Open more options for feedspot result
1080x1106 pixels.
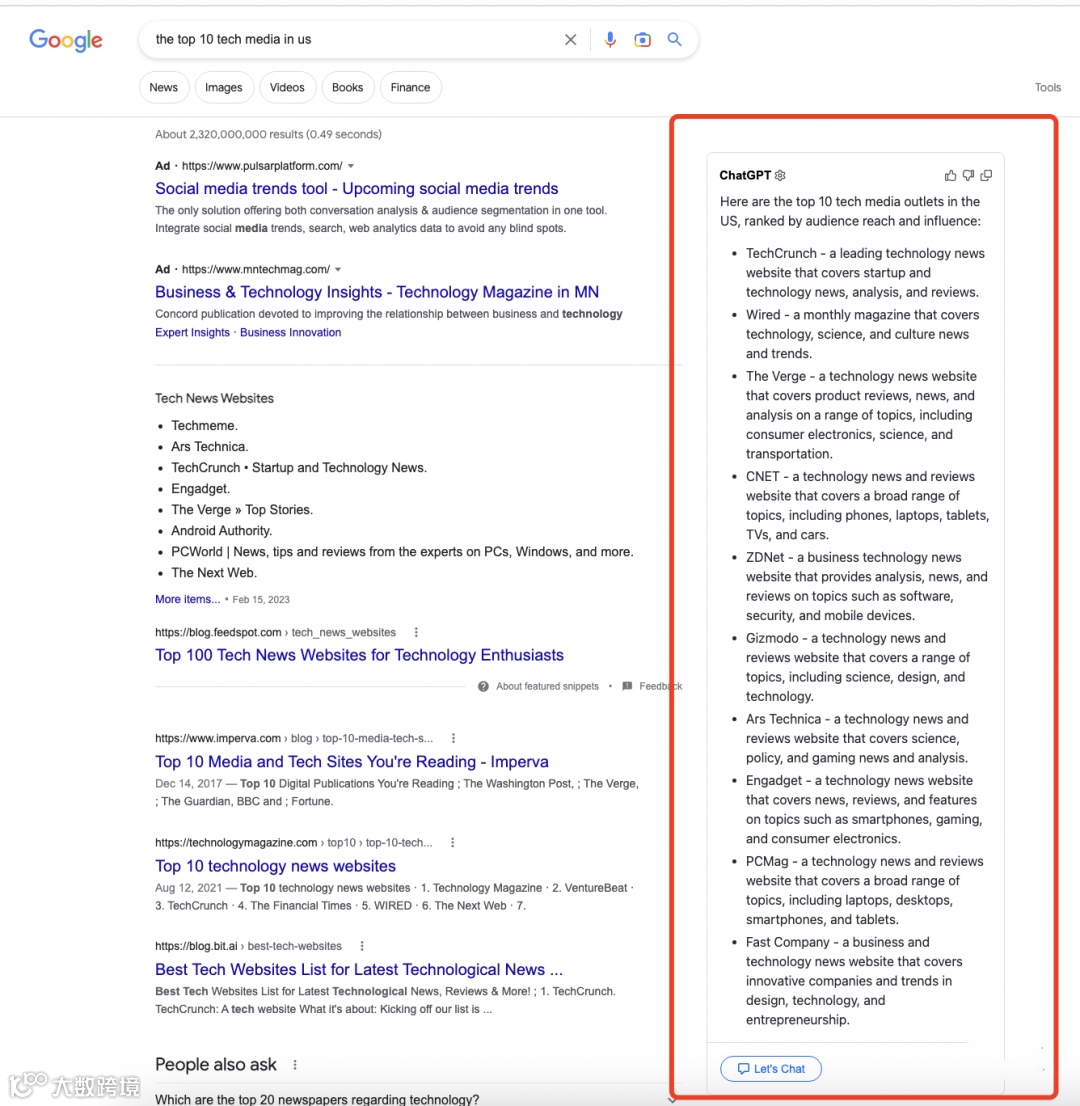pos(416,632)
